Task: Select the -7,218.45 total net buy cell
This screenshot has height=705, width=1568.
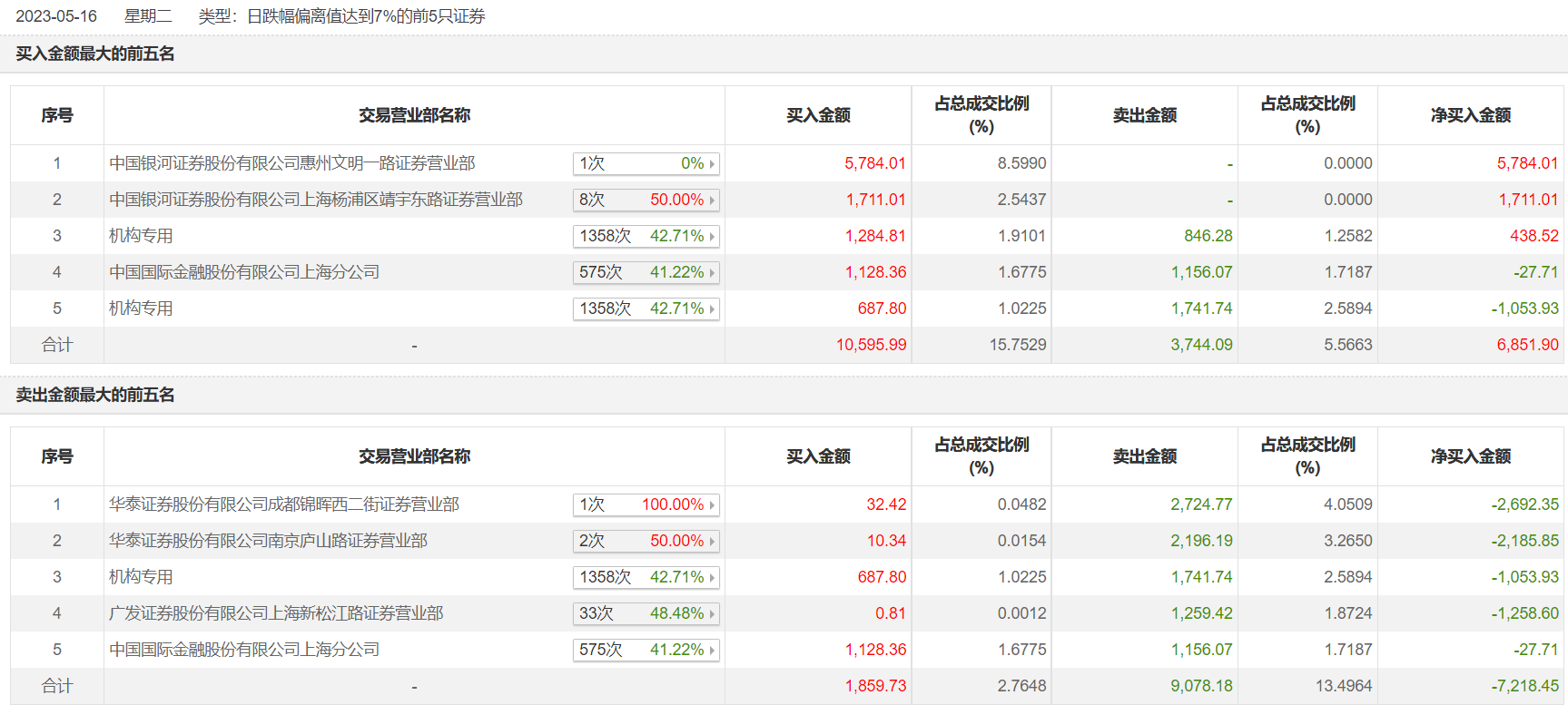Action: click(1524, 686)
